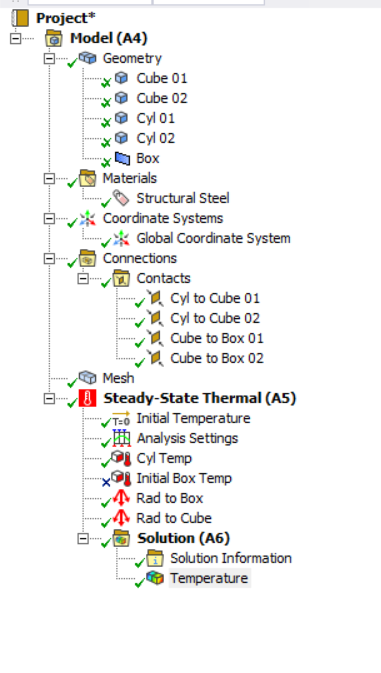
Task: Select the Cube 02 body
Action: coord(162,98)
